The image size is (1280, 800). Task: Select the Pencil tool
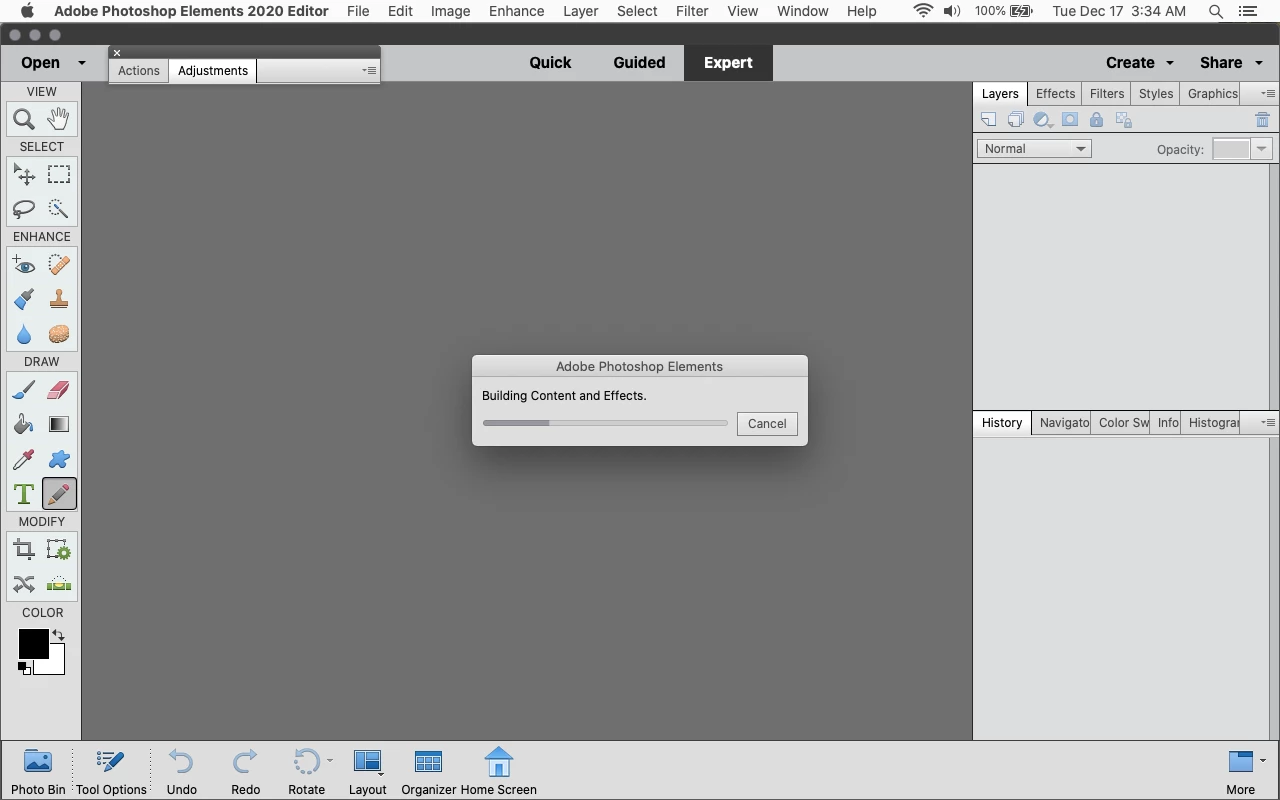59,494
